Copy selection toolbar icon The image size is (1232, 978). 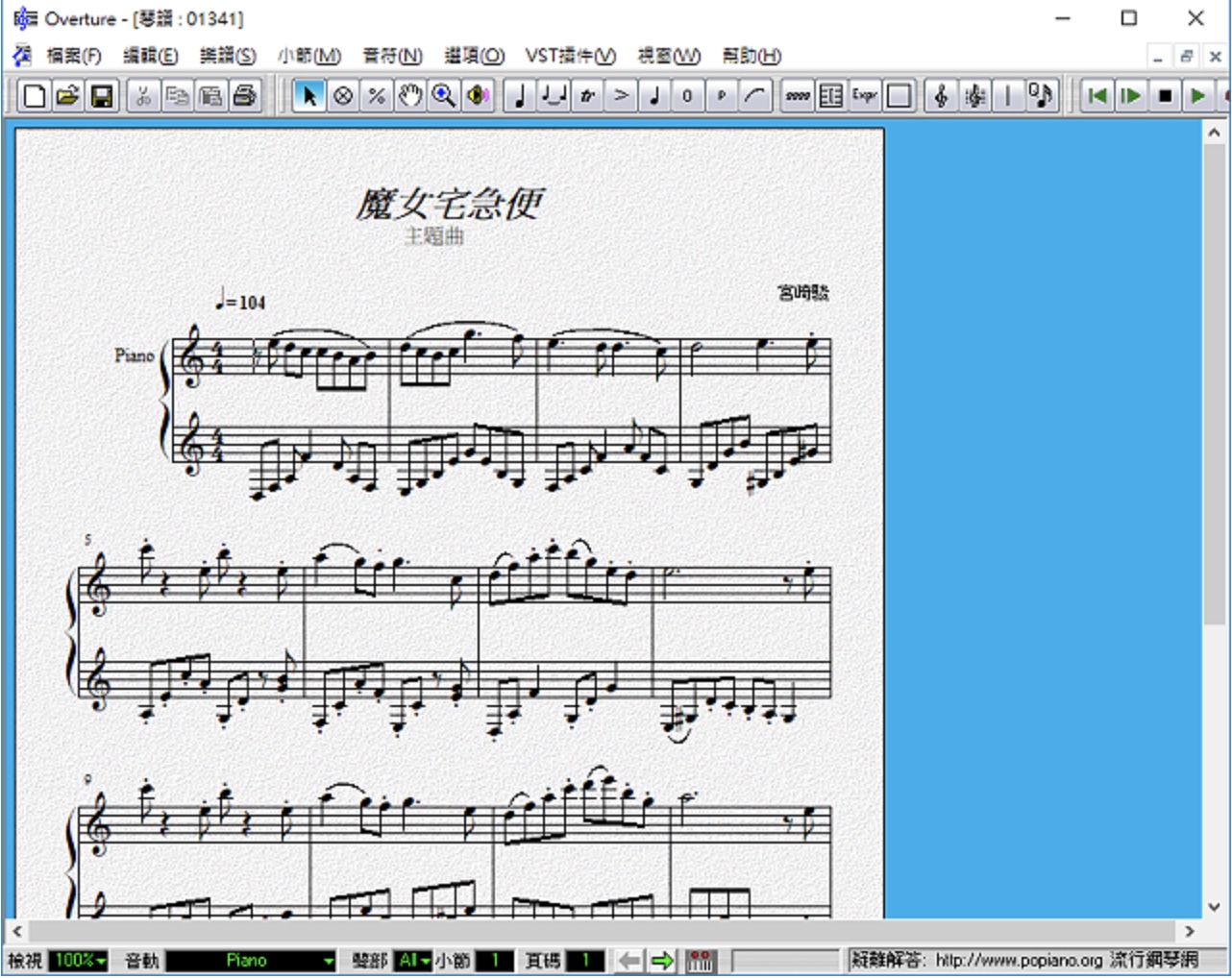click(x=177, y=96)
